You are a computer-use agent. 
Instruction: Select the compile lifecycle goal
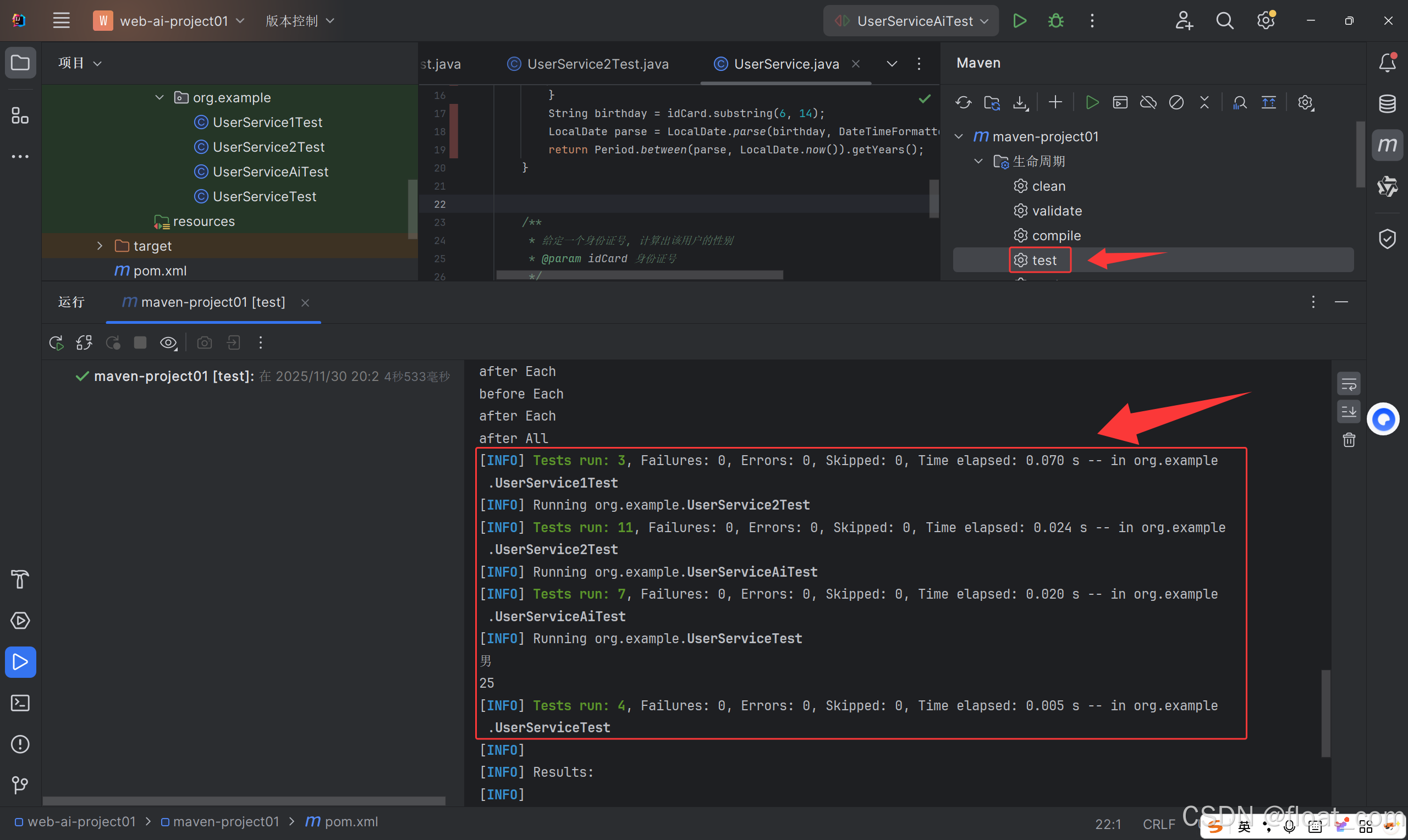point(1056,235)
